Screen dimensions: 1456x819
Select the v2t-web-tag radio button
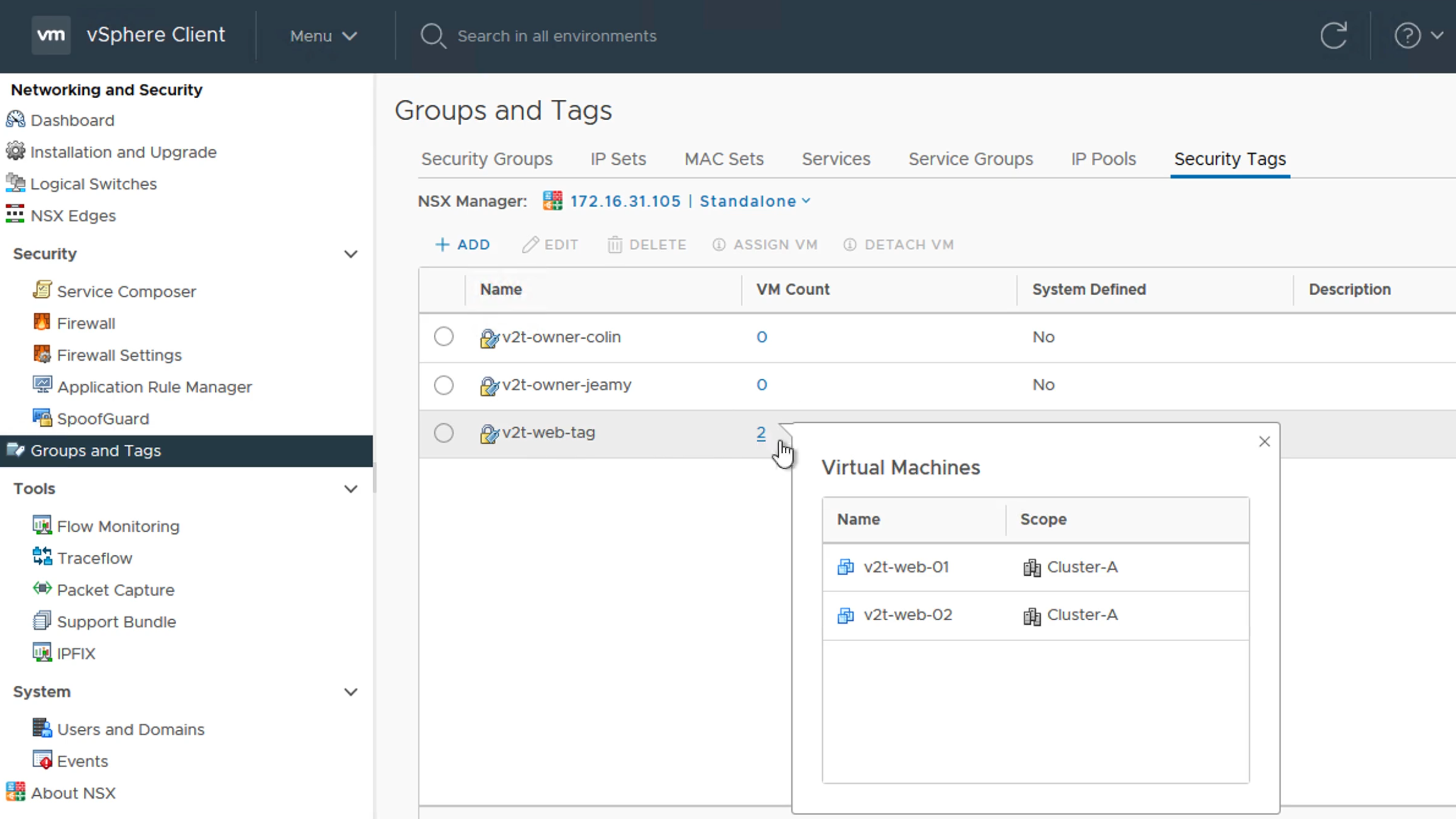(x=443, y=433)
